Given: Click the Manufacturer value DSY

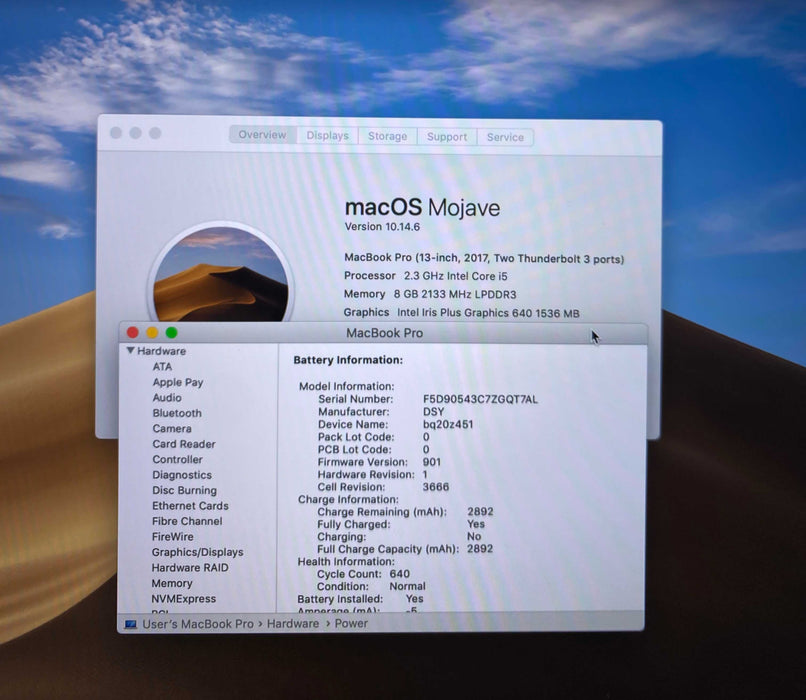Looking at the screenshot, I should [433, 412].
